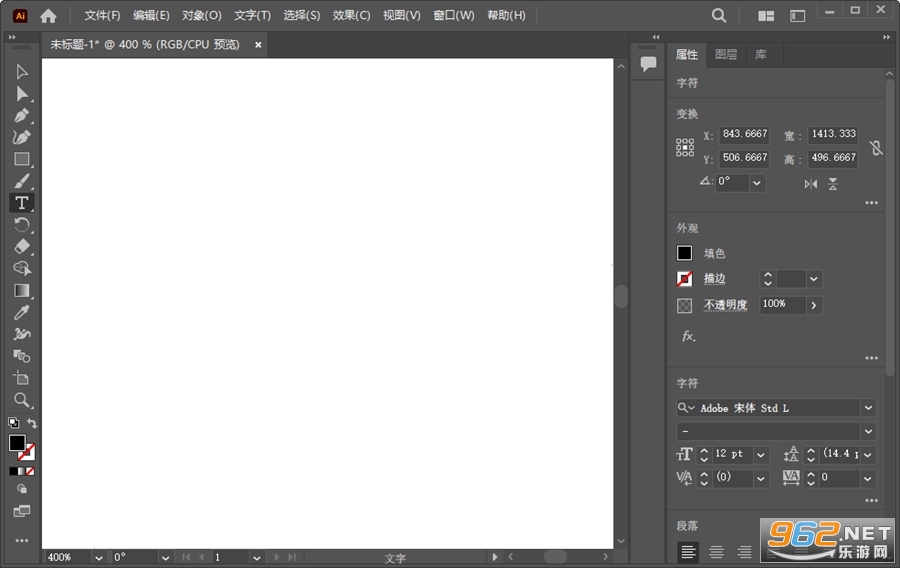Open the tracking dropdown
900x568 pixels.
point(868,478)
